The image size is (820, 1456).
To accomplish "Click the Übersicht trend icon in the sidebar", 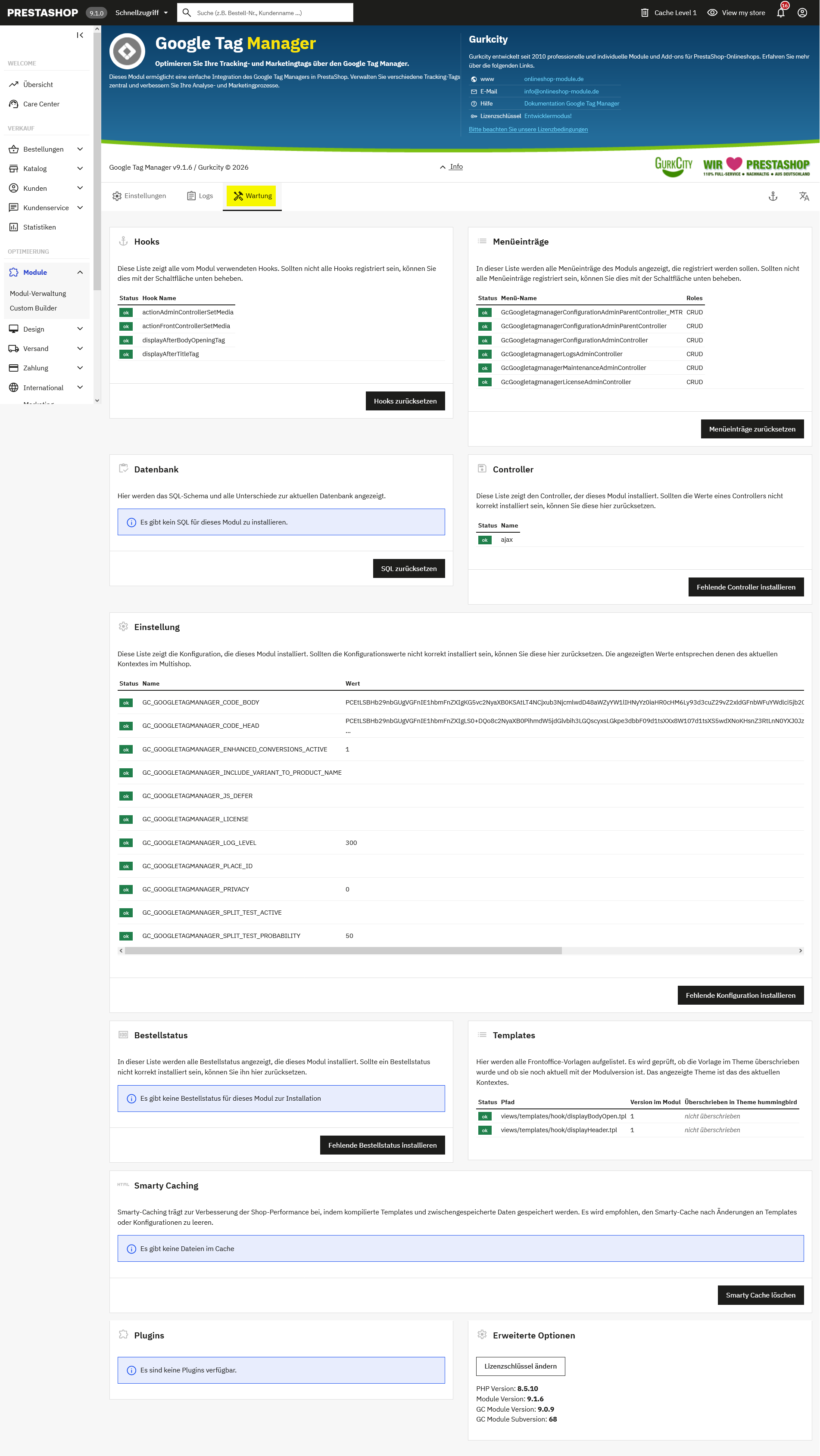I will (x=13, y=84).
